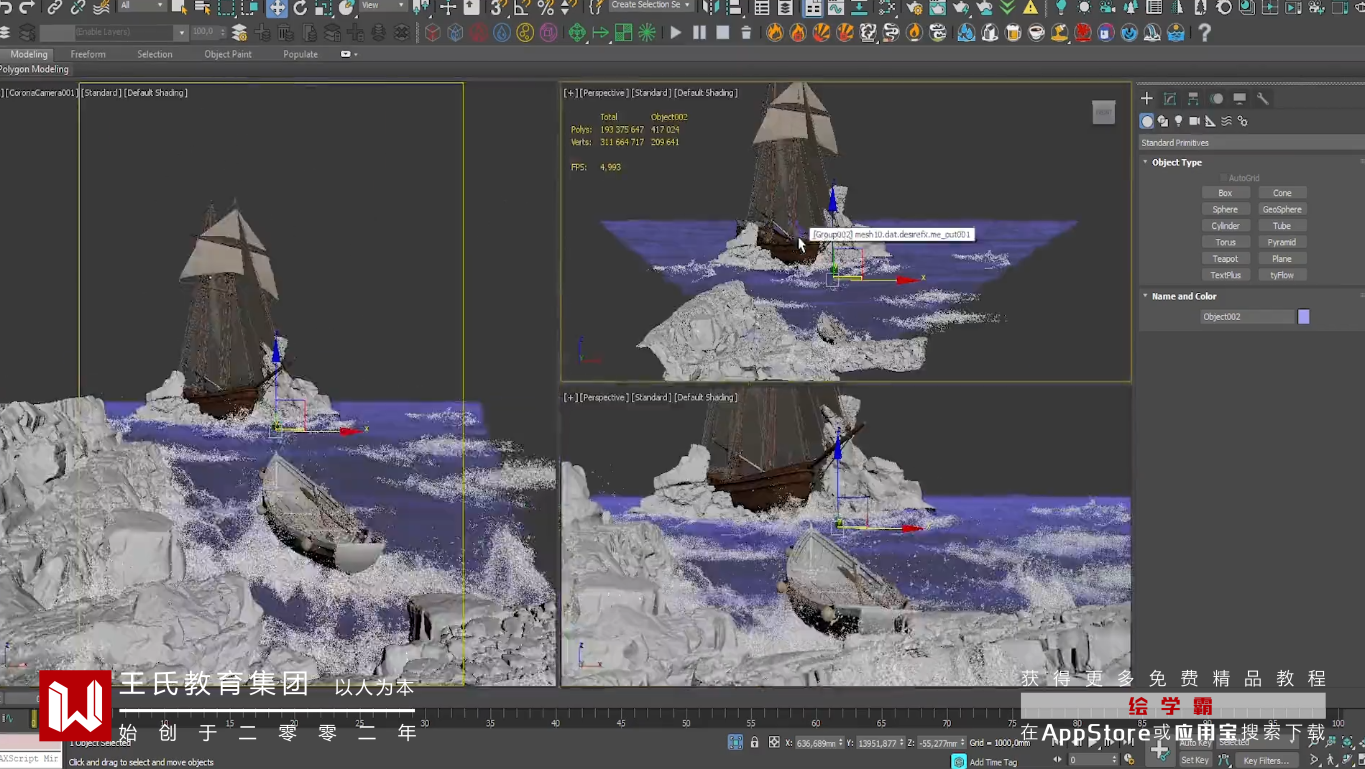Click the red cube icon

click(x=433, y=33)
